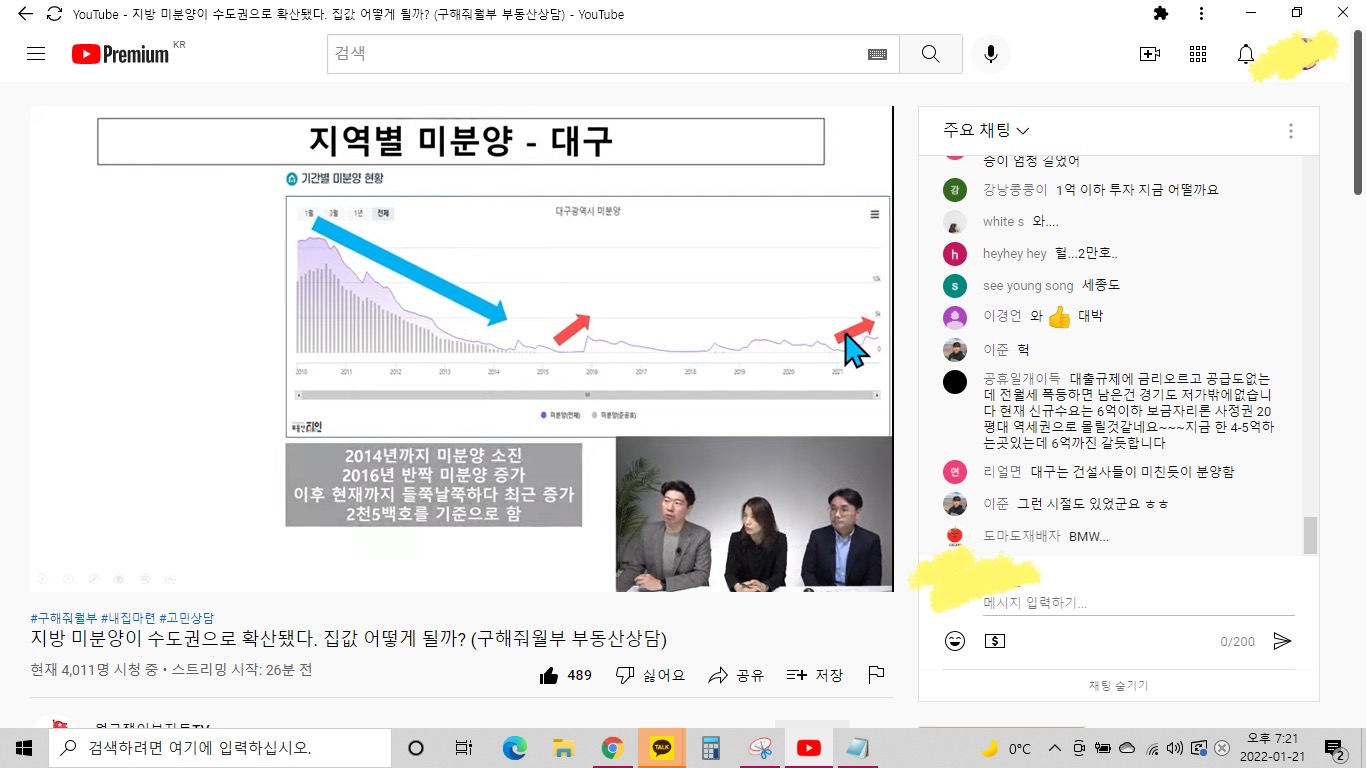
Task: Open the emoji picker in chat
Action: [x=955, y=641]
